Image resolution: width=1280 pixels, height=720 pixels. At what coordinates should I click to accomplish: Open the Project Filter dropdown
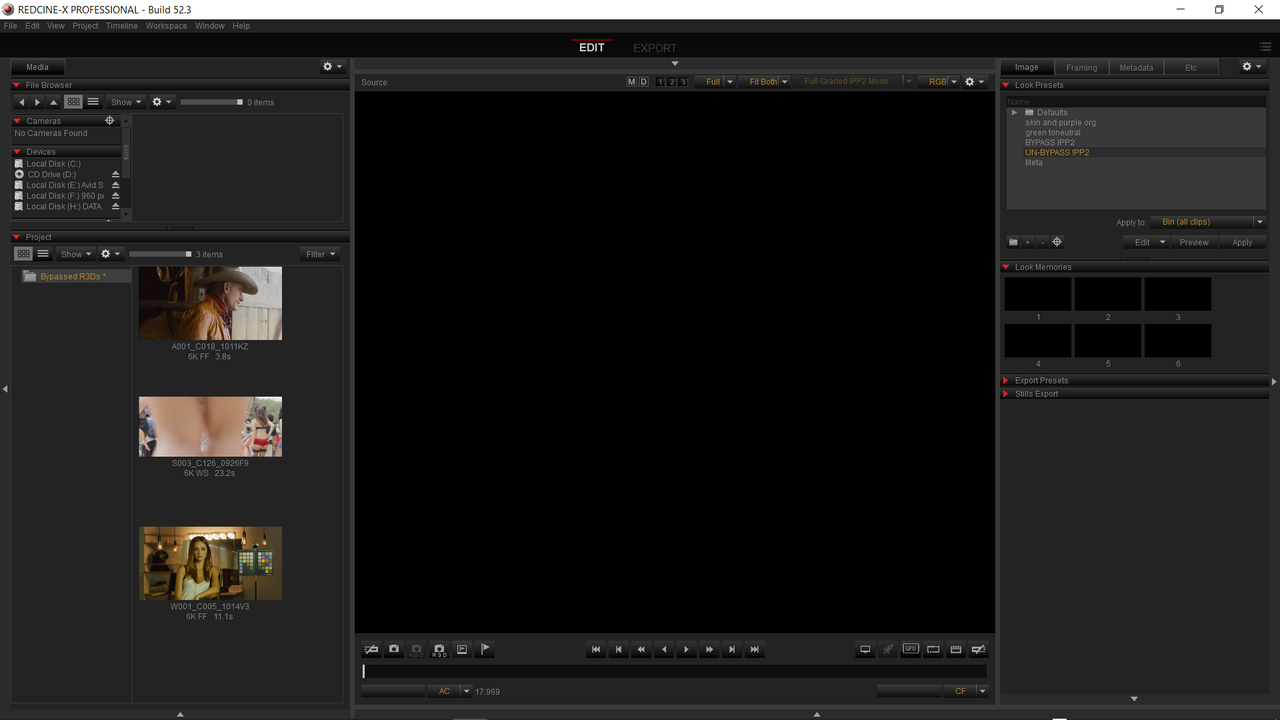coord(320,254)
